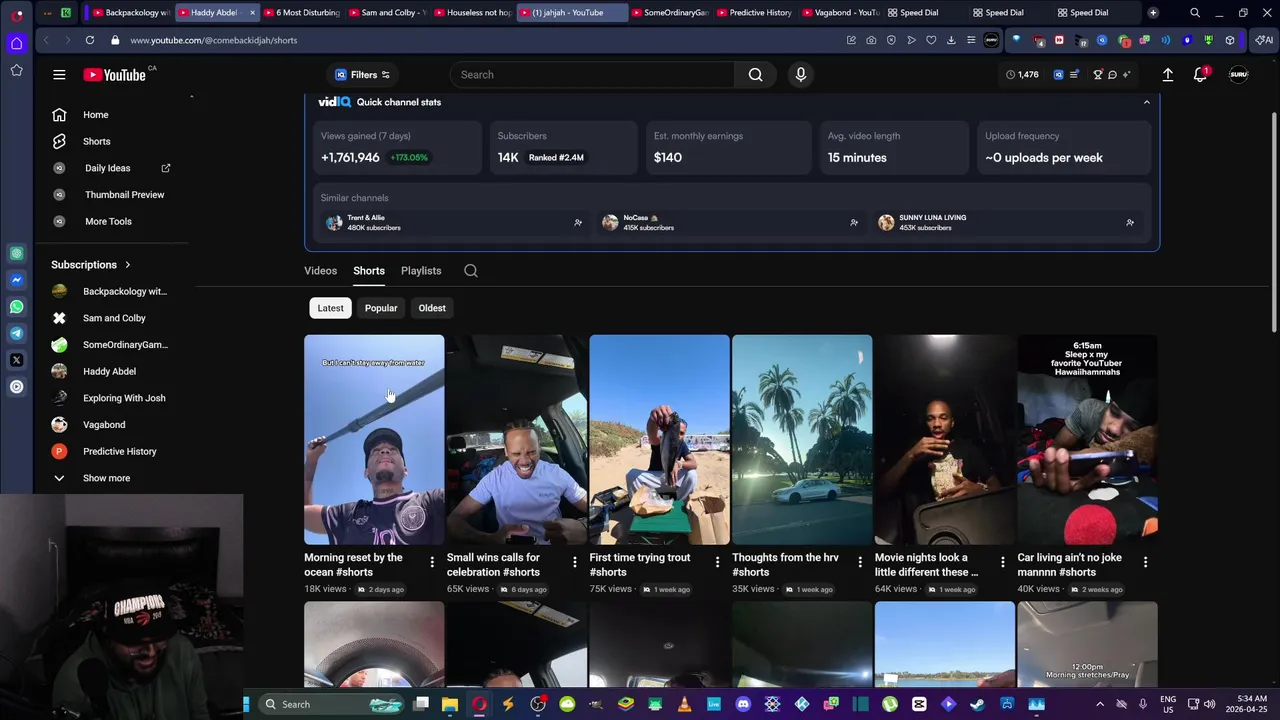This screenshot has width=1280, height=720.
Task: Open the vidIQ chat bubble icon
Action: pos(1112,75)
